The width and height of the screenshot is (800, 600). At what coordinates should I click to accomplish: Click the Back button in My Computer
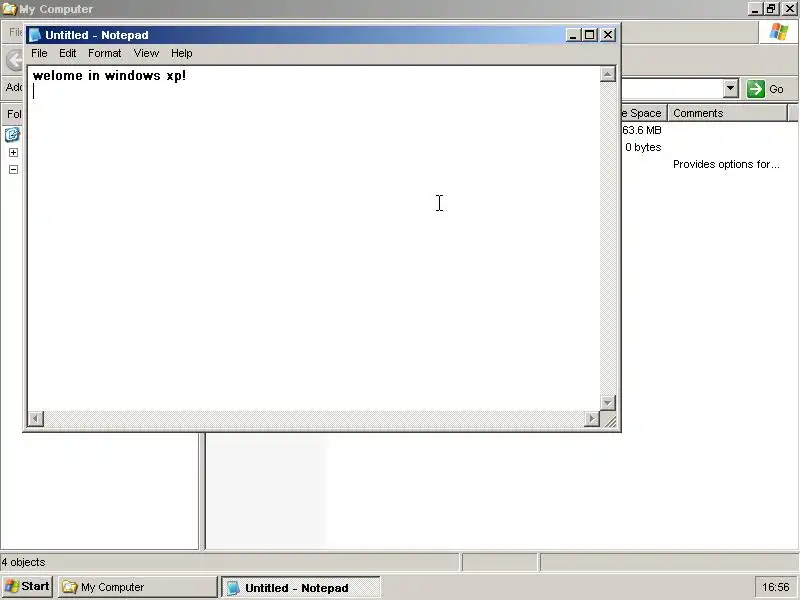(x=14, y=60)
